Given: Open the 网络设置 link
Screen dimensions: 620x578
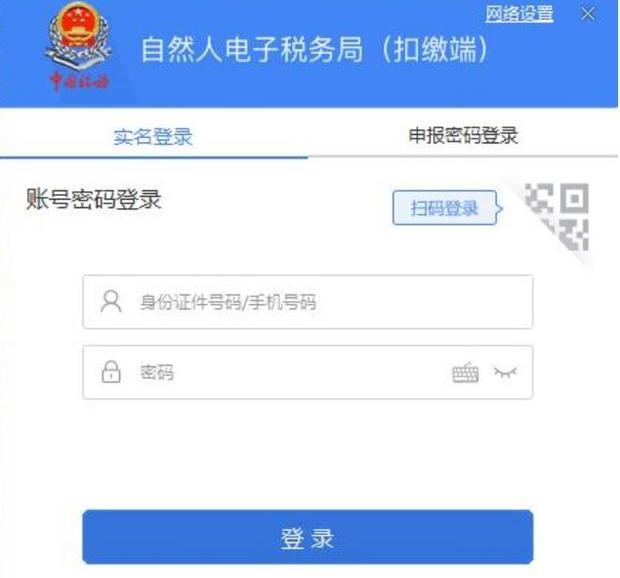Looking at the screenshot, I should 519,14.
